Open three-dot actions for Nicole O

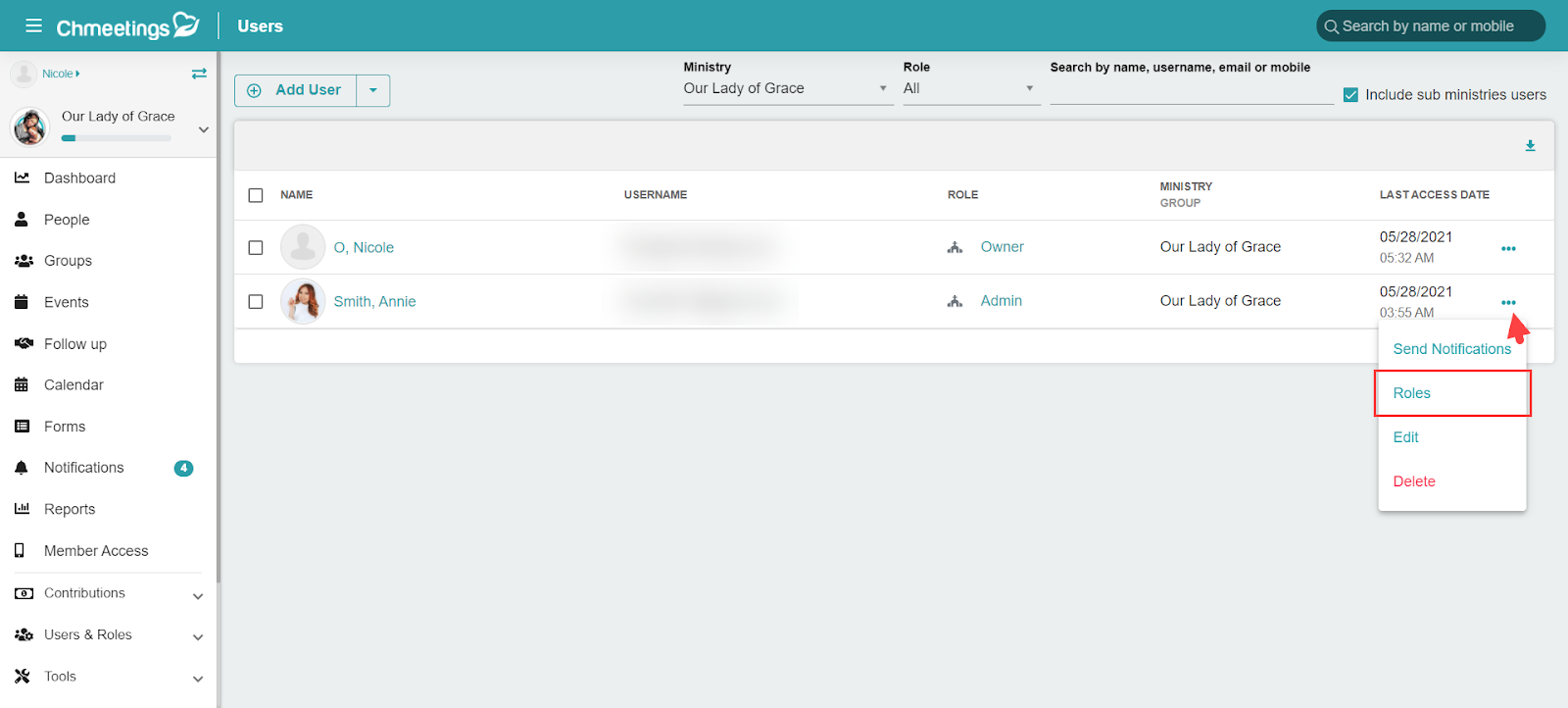tap(1508, 248)
